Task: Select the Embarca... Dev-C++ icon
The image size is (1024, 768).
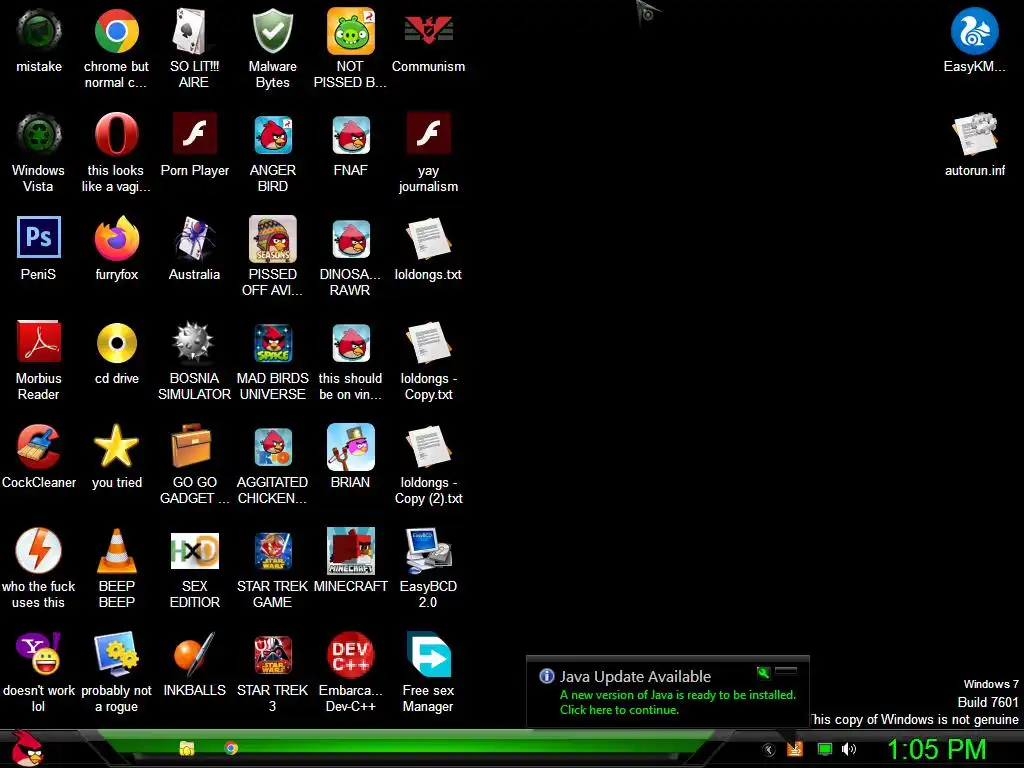Action: tap(351, 654)
